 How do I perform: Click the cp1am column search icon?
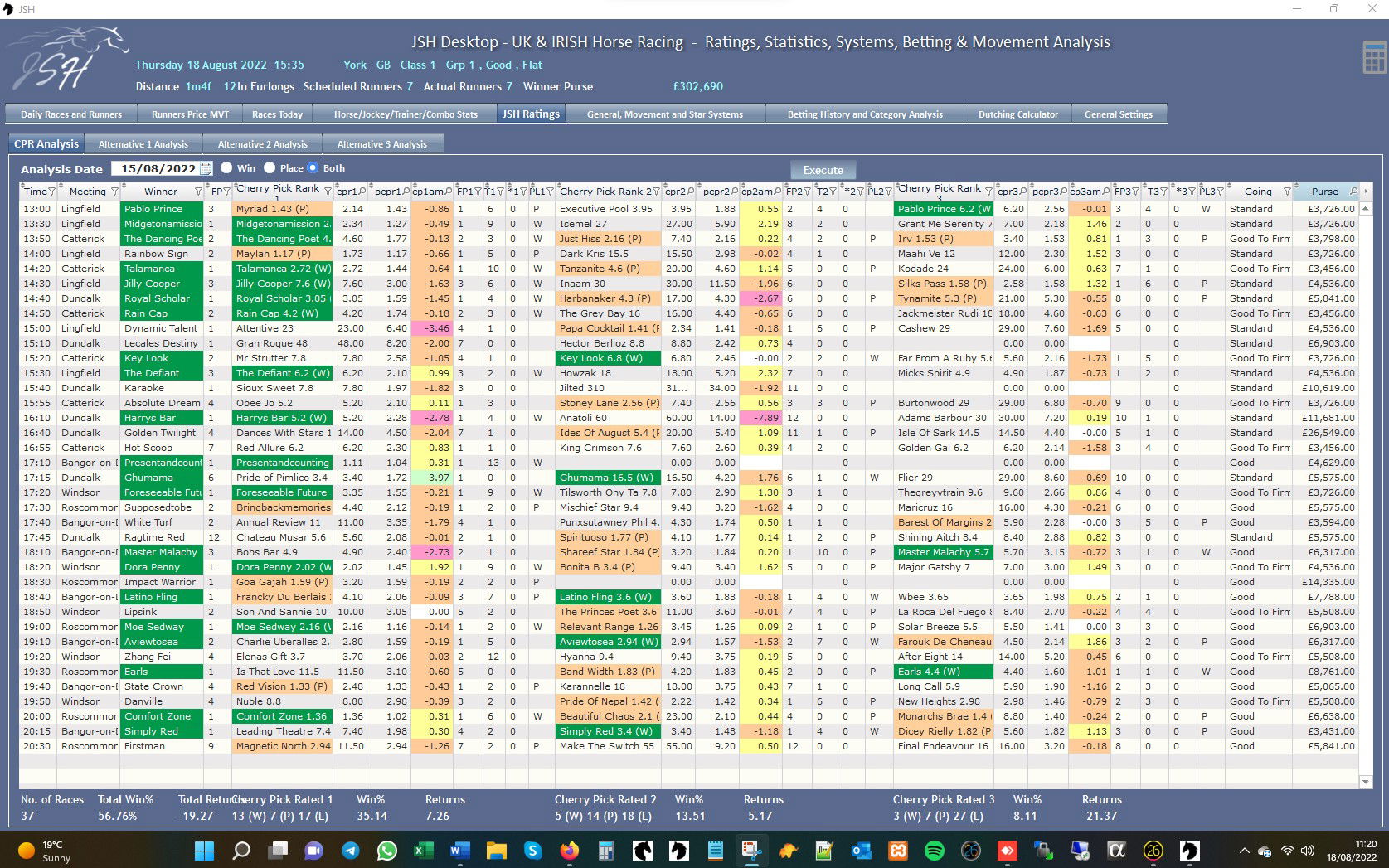(x=449, y=192)
